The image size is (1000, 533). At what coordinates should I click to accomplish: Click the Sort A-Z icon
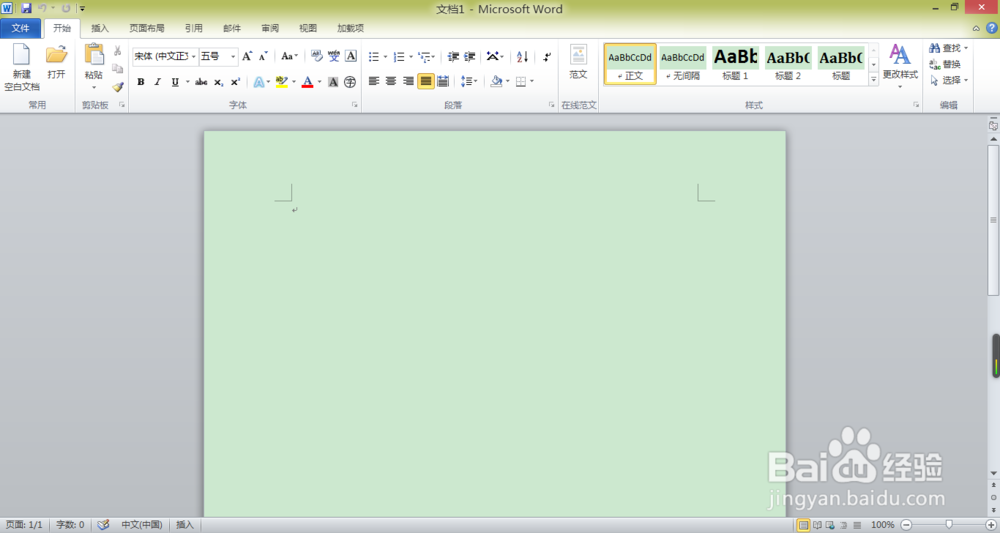click(x=522, y=57)
